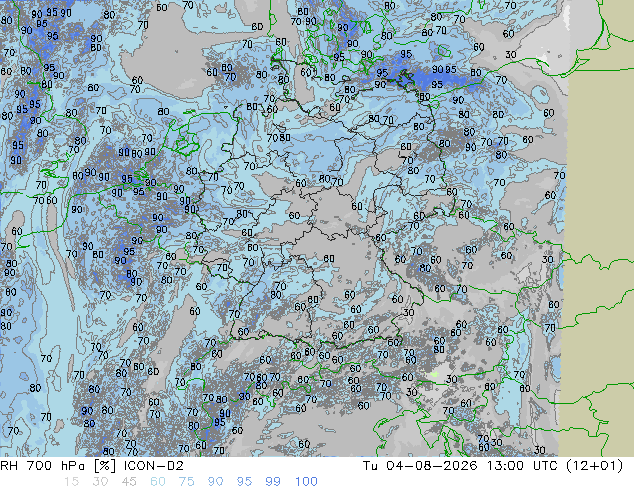Click the legend value 45
This screenshot has width=634, height=490.
[x=129, y=482]
